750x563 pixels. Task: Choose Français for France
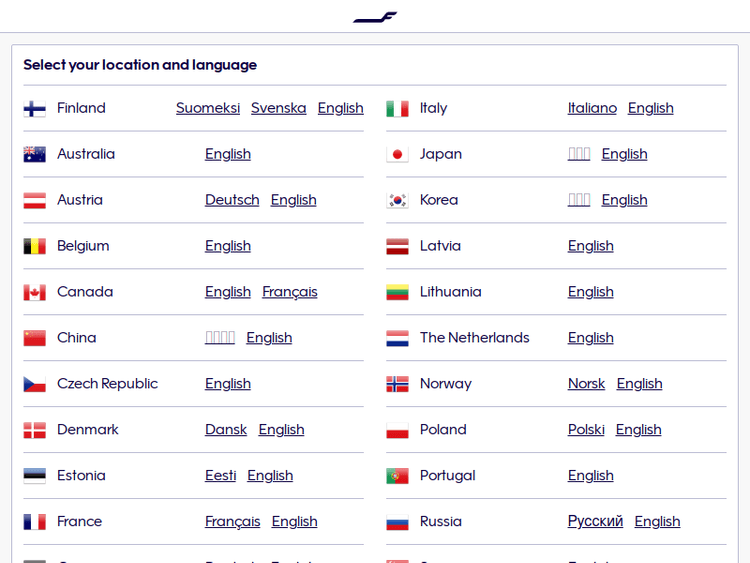(232, 521)
